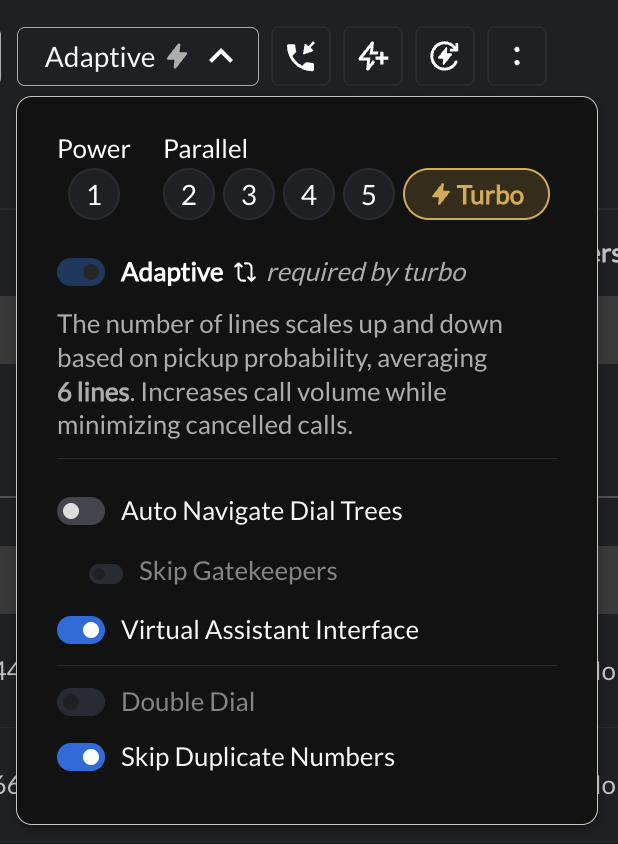Select the Turbo dialing mode
618x844 pixels.
click(476, 194)
